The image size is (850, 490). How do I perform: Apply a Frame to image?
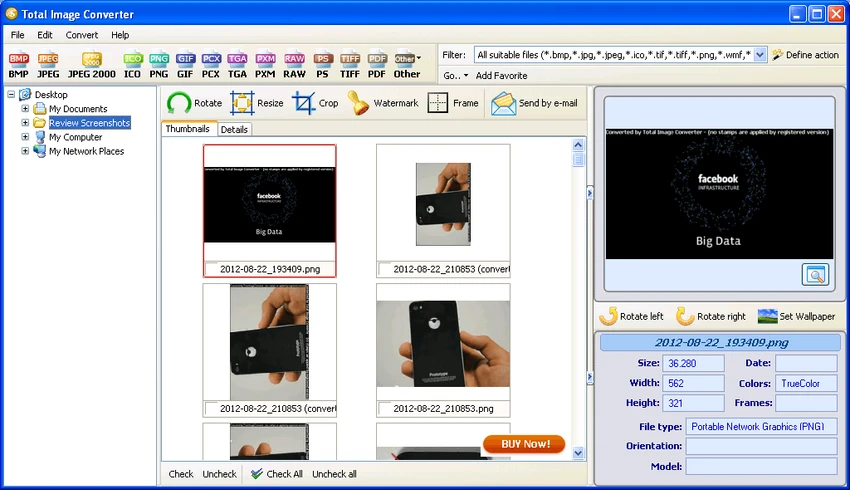pyautogui.click(x=453, y=103)
